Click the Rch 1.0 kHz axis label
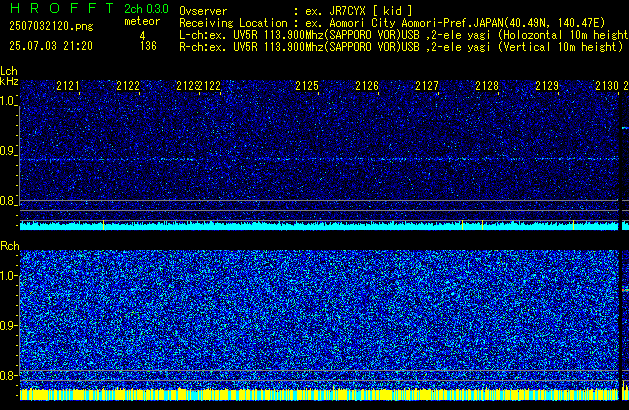 [8, 276]
